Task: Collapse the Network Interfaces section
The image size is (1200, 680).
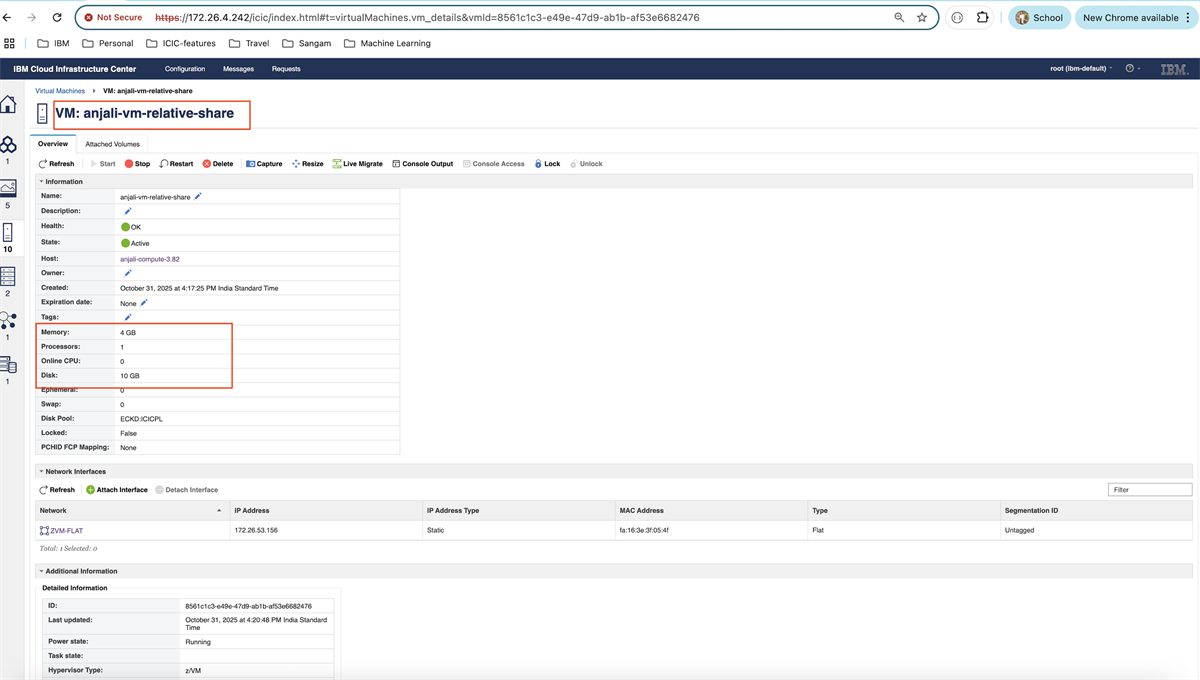Action: (x=42, y=471)
